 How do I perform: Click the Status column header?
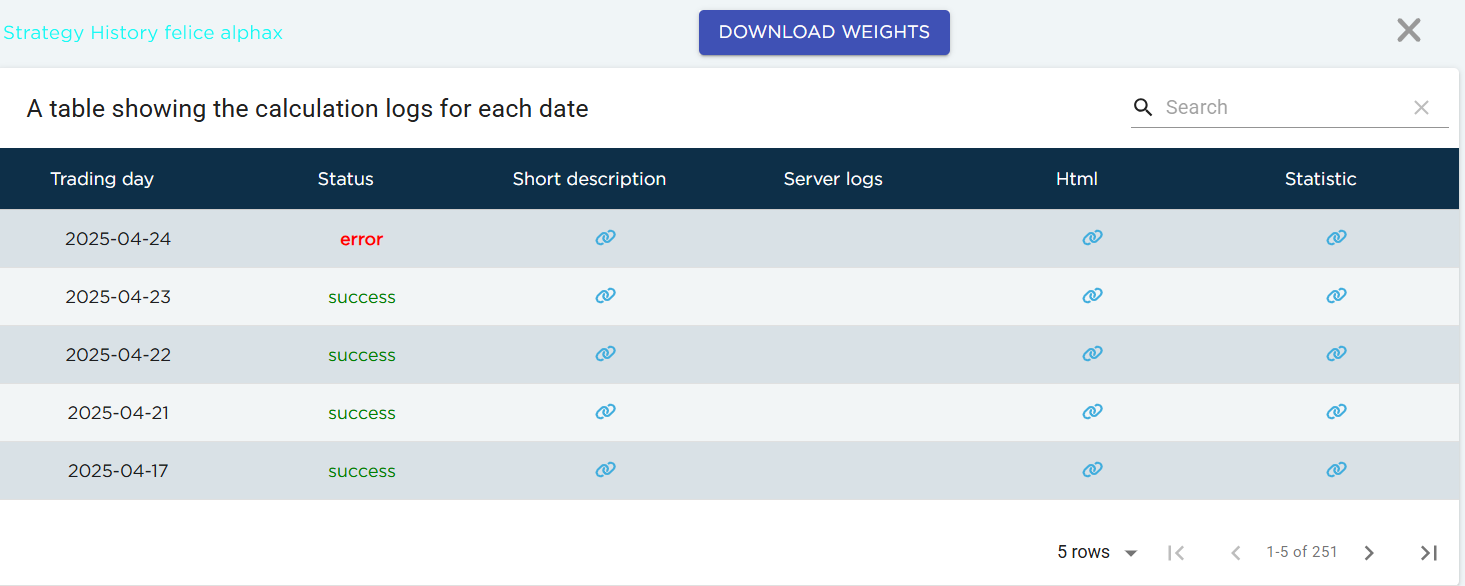(345, 179)
